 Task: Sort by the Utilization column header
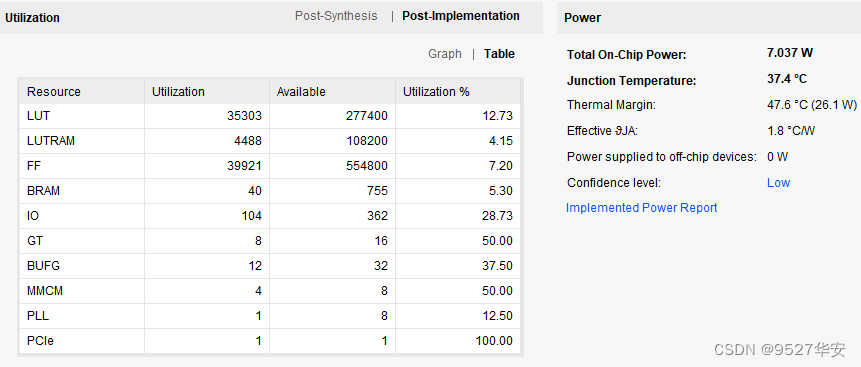coord(207,92)
